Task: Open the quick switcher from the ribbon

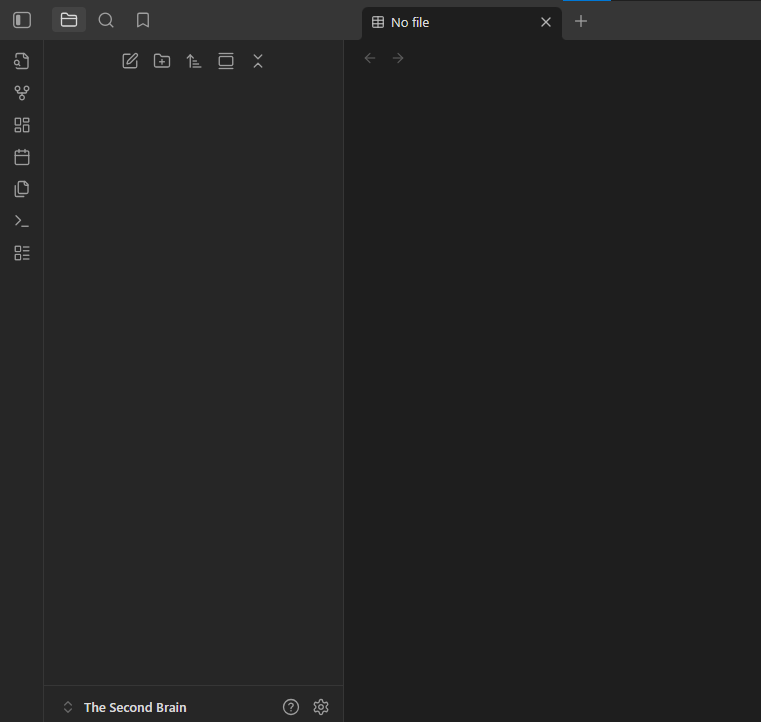Action: tap(22, 61)
